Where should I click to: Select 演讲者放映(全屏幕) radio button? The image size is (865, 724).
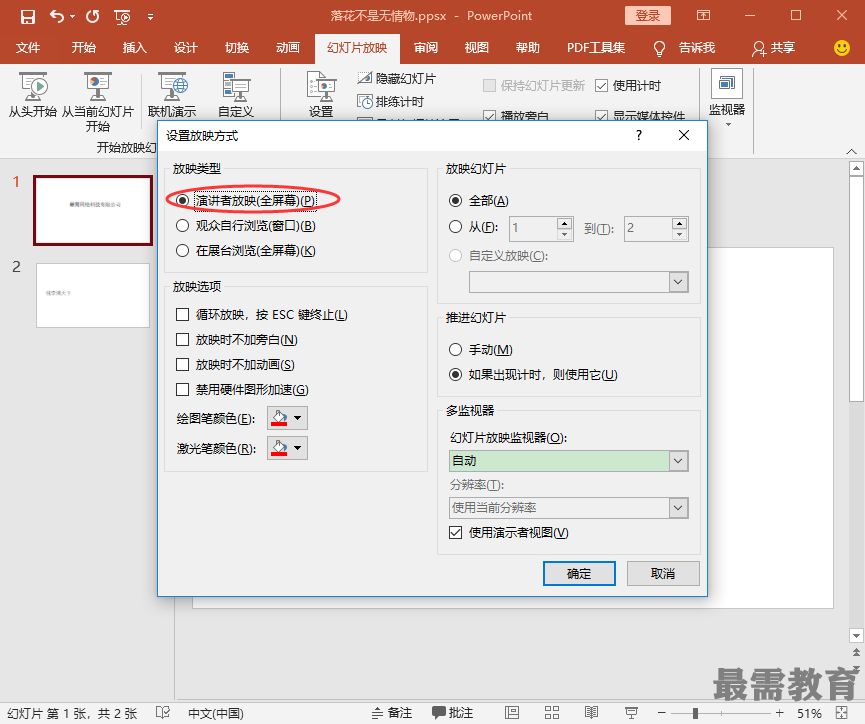click(x=182, y=200)
